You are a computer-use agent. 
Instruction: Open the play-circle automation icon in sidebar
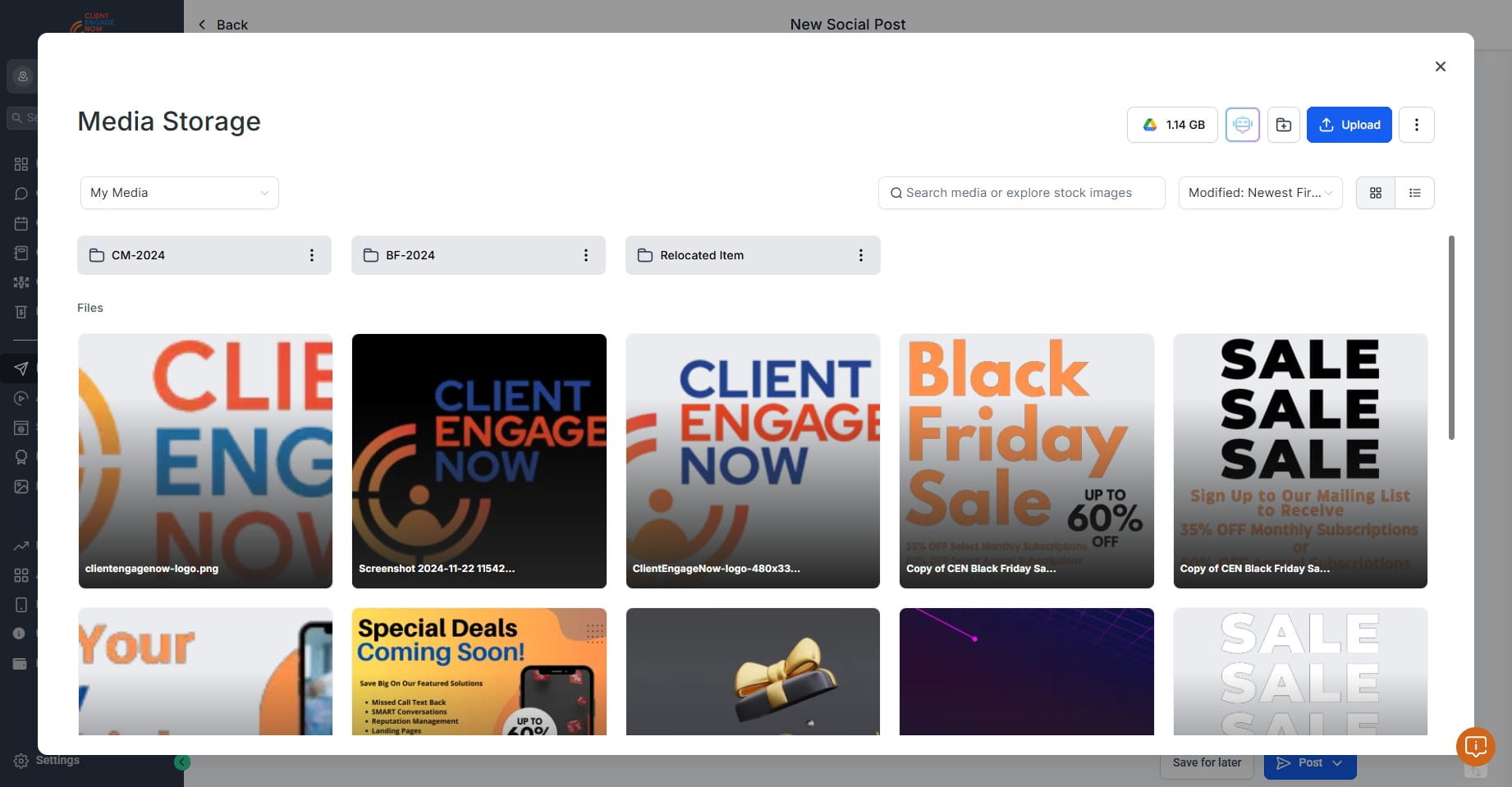[x=21, y=398]
